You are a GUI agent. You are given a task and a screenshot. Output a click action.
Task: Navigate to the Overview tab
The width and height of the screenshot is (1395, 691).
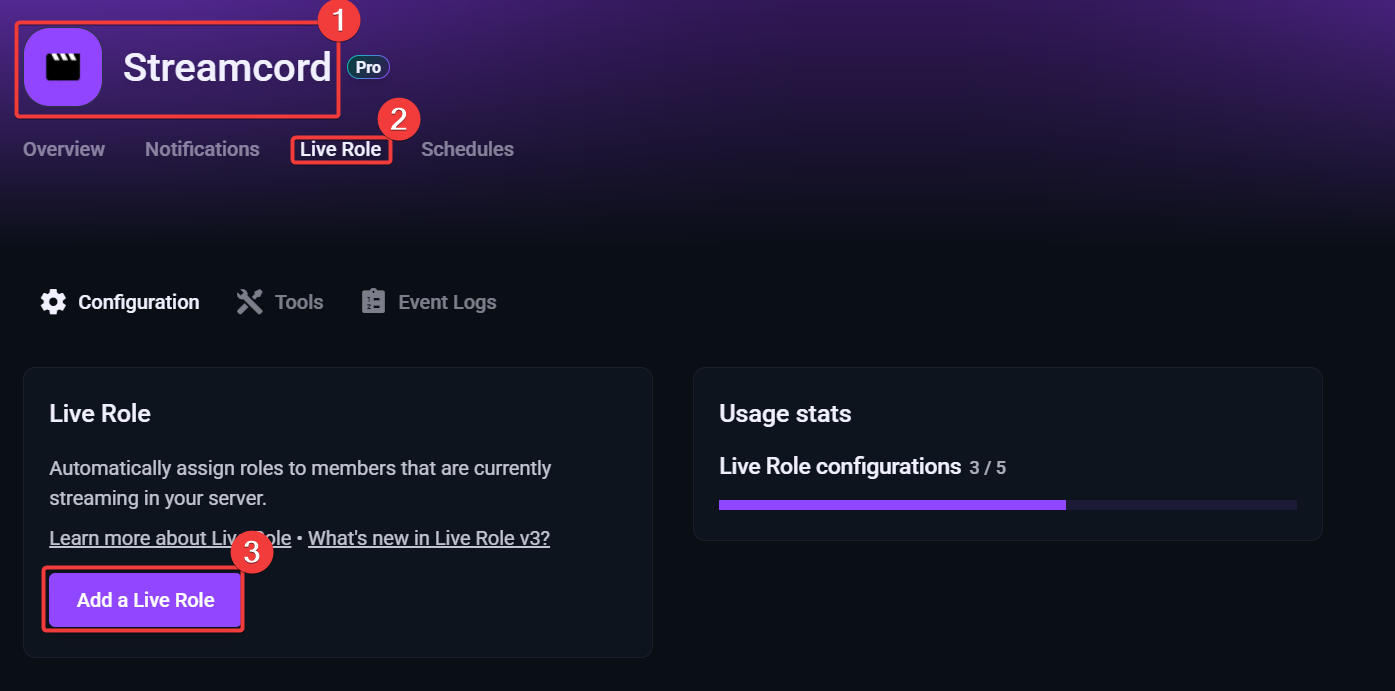tap(63, 148)
